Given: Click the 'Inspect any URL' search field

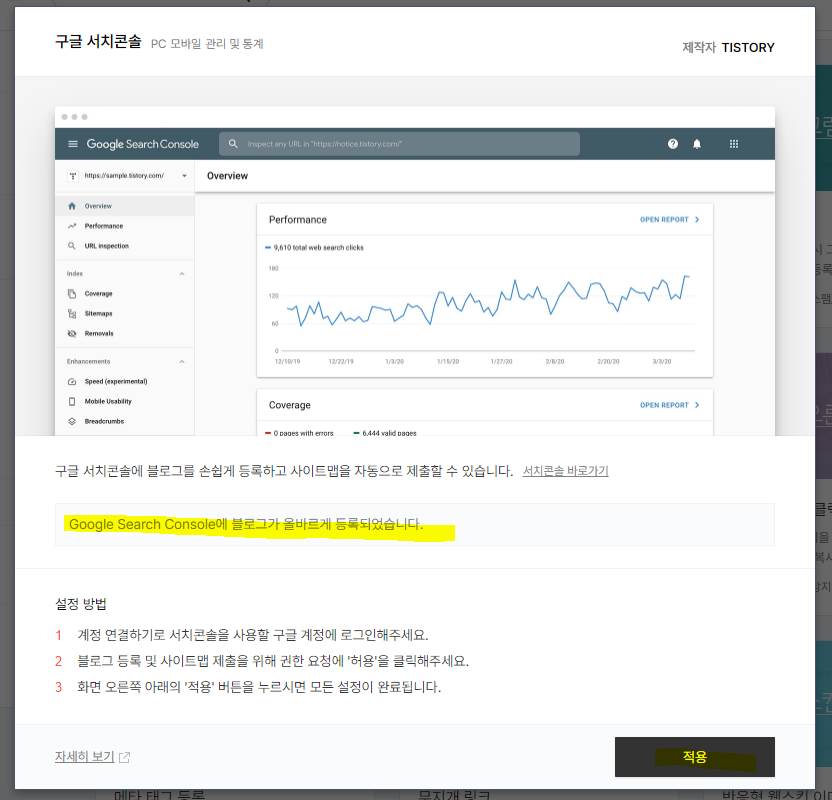Looking at the screenshot, I should tap(400, 144).
